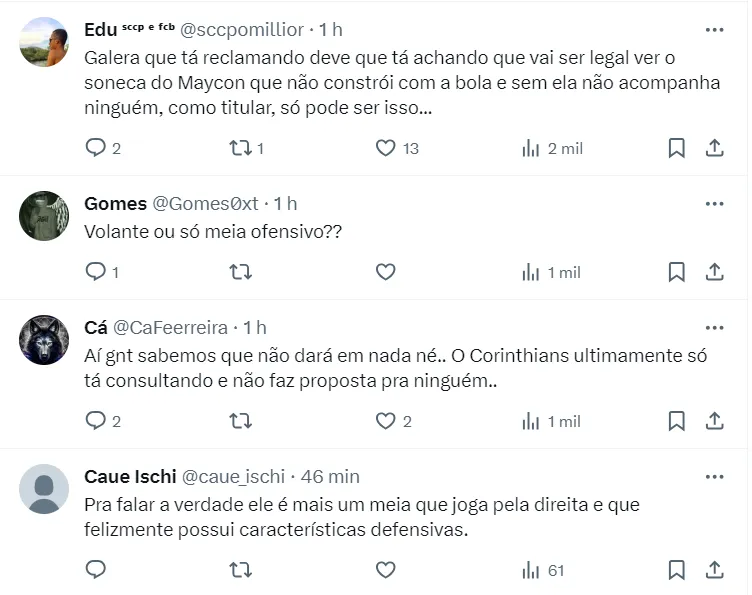Bookmark Edu's tweet
Image resolution: width=752 pixels, height=595 pixels.
click(676, 148)
